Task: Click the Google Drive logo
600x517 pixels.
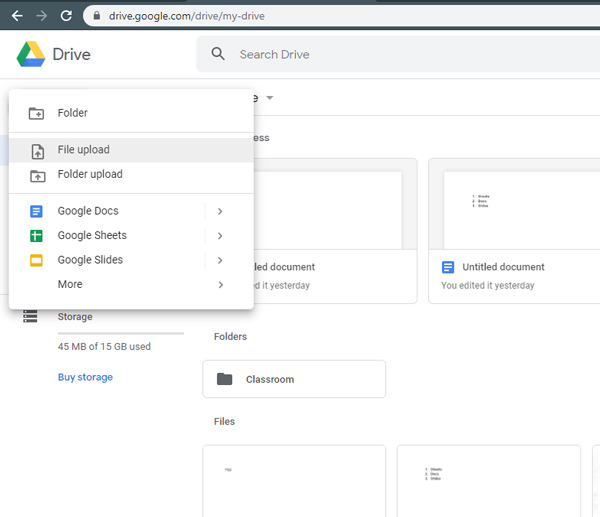Action: [31, 54]
